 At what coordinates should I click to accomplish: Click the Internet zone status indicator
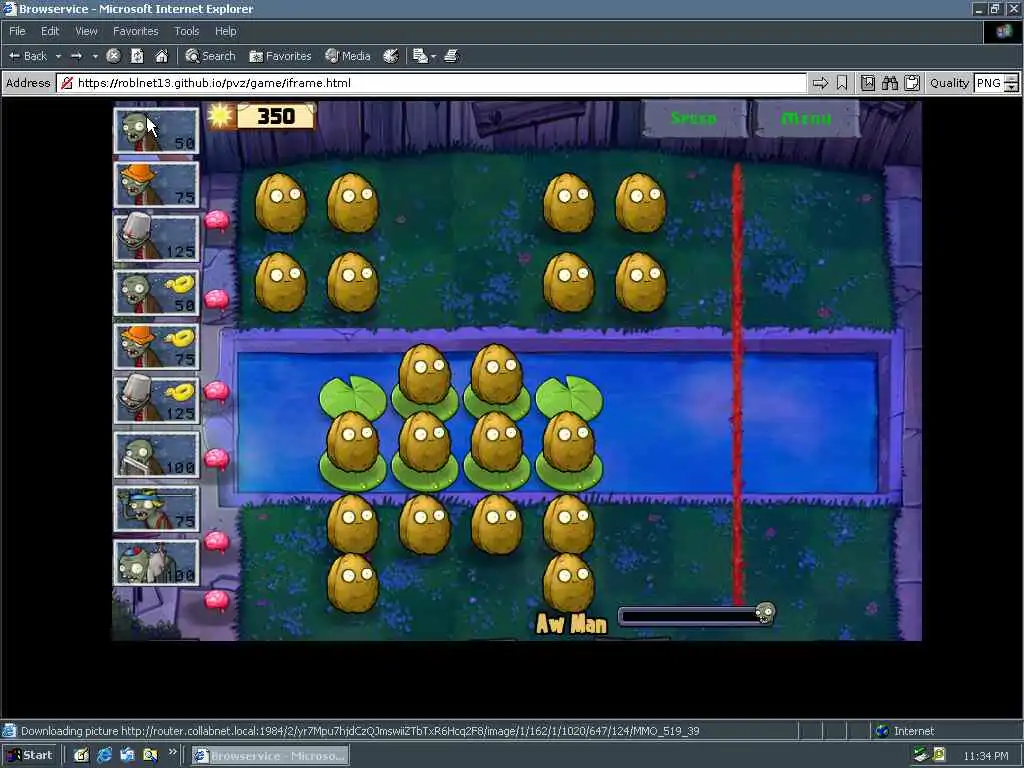click(x=905, y=731)
